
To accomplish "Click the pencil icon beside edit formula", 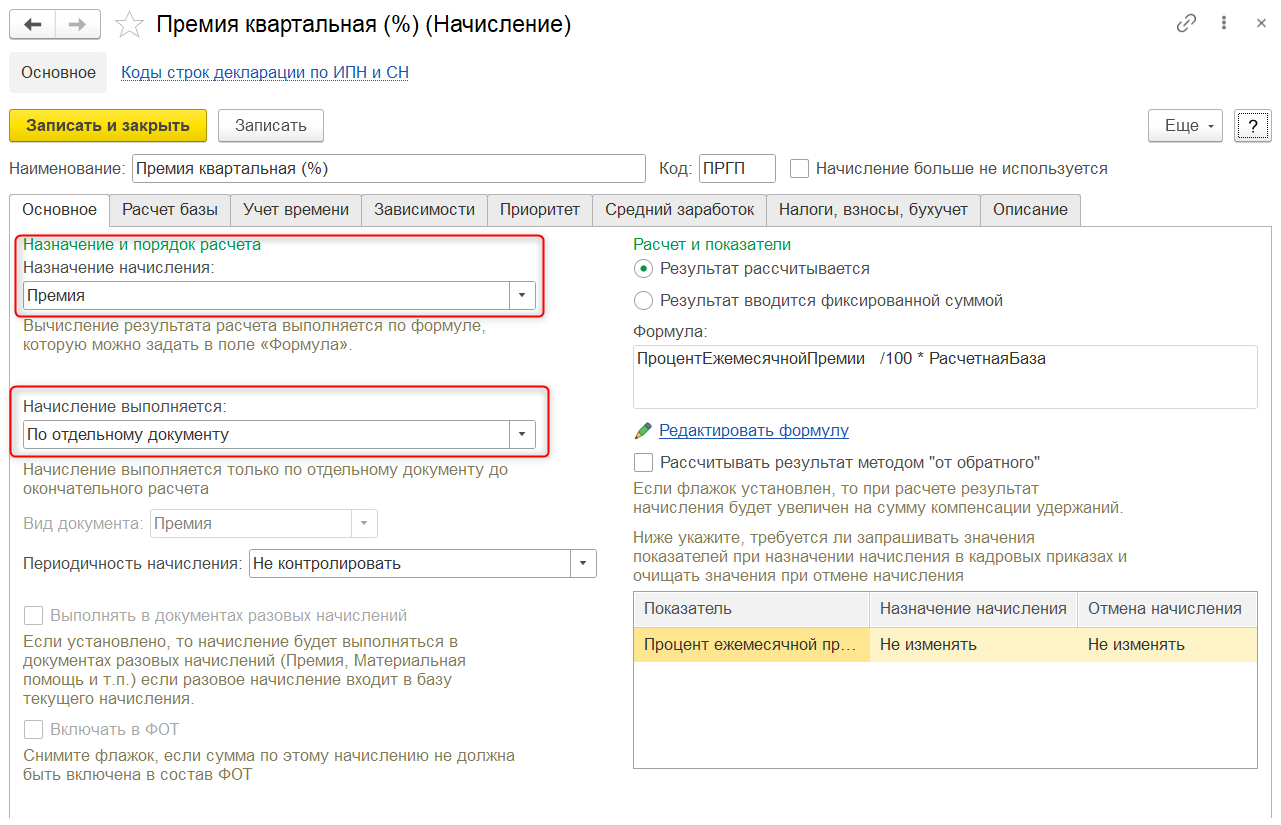I will (x=643, y=430).
